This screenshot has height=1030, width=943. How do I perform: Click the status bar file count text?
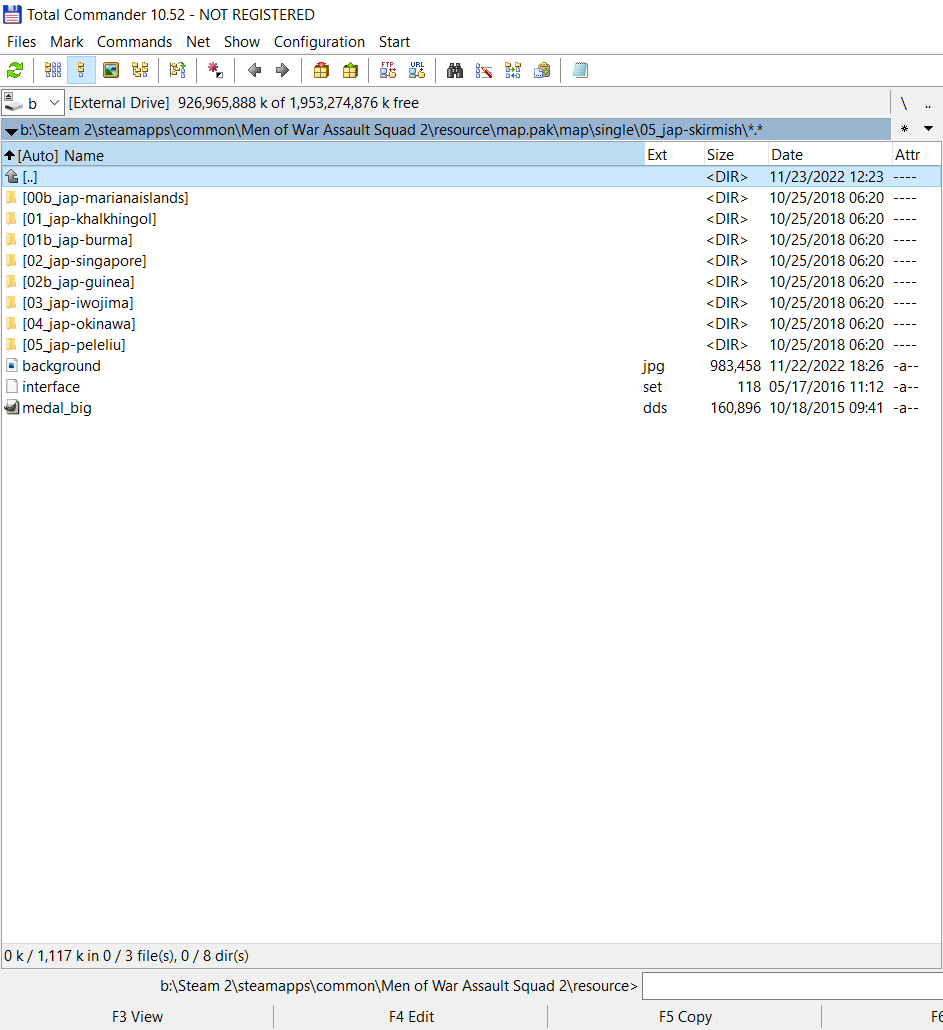(x=126, y=956)
